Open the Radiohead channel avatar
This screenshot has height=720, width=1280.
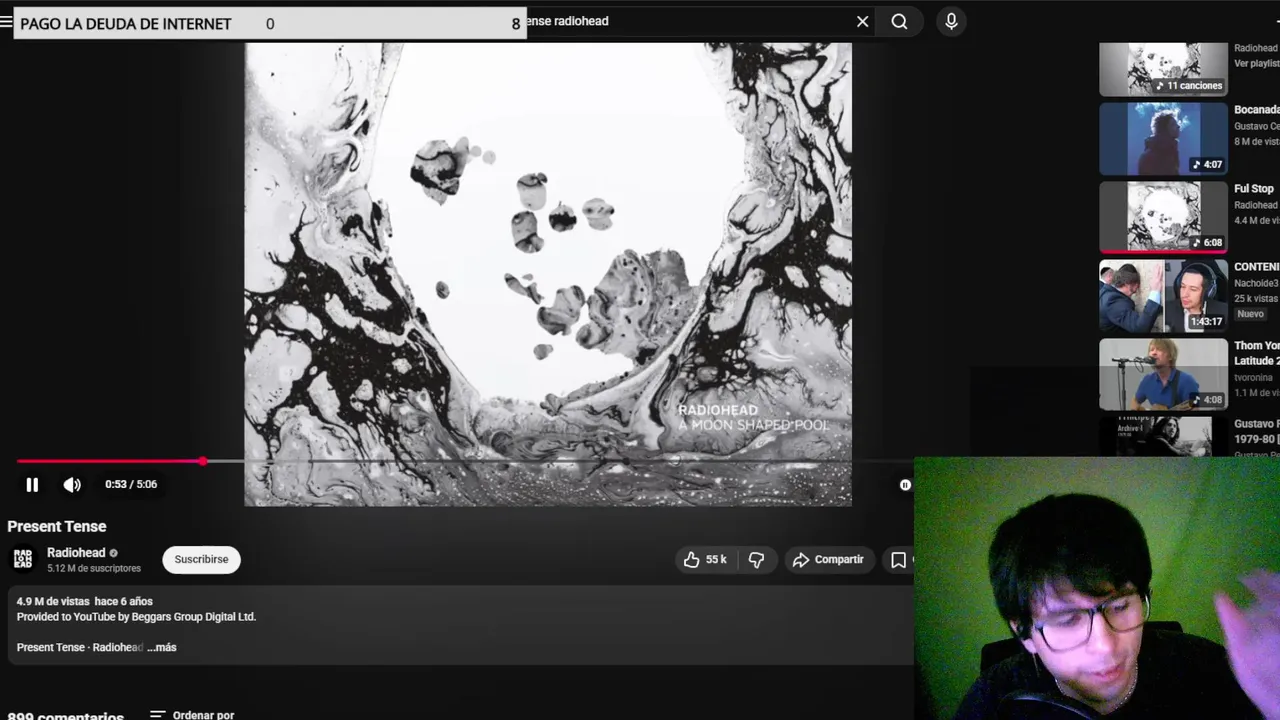23,560
